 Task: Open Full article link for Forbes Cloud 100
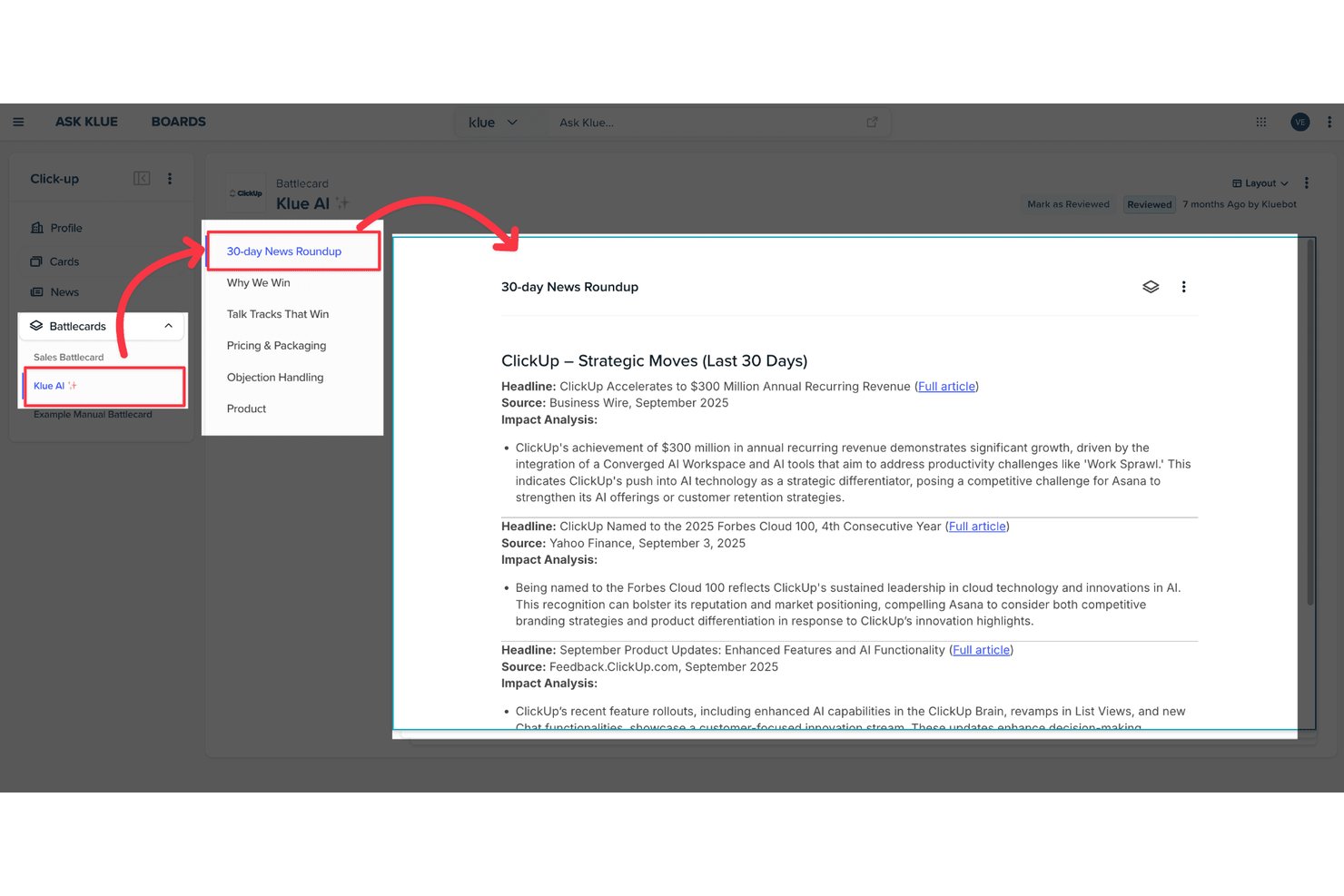(977, 527)
